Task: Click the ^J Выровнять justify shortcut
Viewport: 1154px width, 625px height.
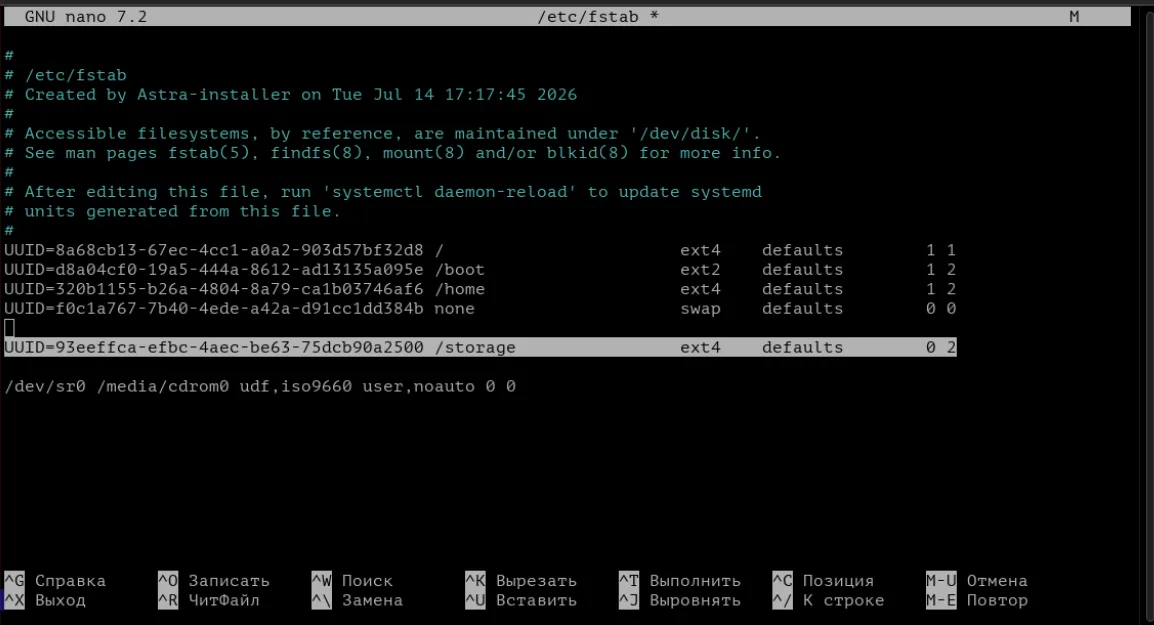Action: [680, 600]
